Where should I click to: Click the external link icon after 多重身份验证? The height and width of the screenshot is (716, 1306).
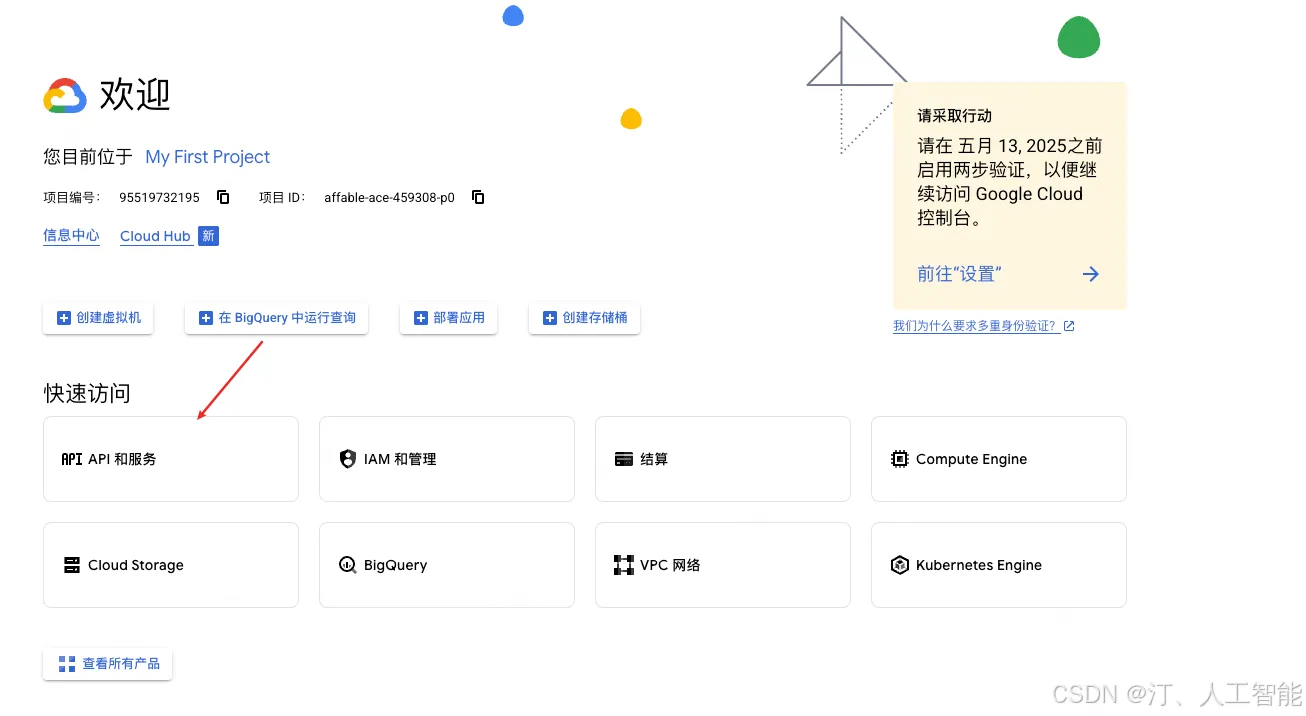1069,326
